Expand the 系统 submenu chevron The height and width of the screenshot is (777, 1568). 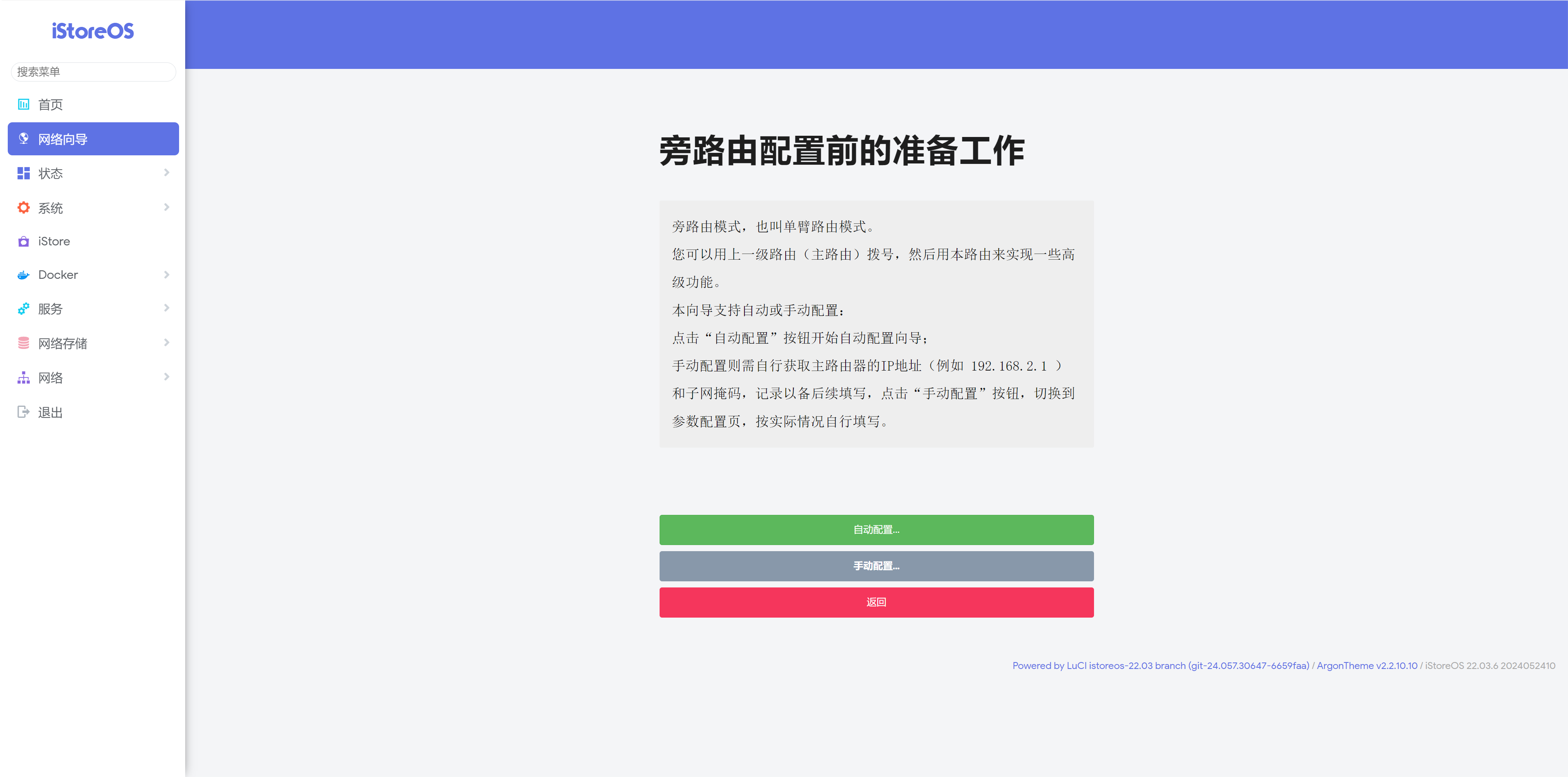click(166, 207)
